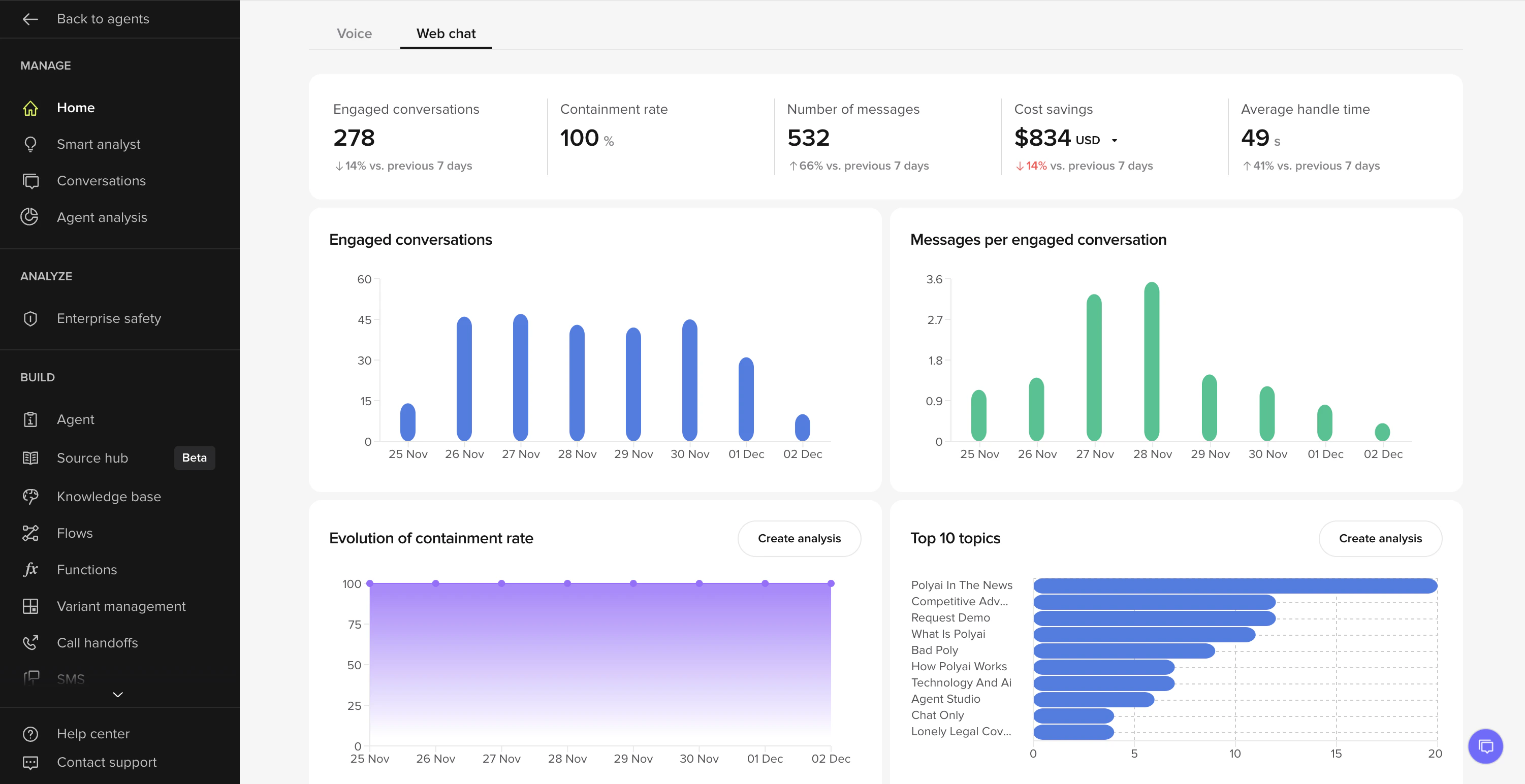Click Create analysis for containment rate

click(x=799, y=538)
